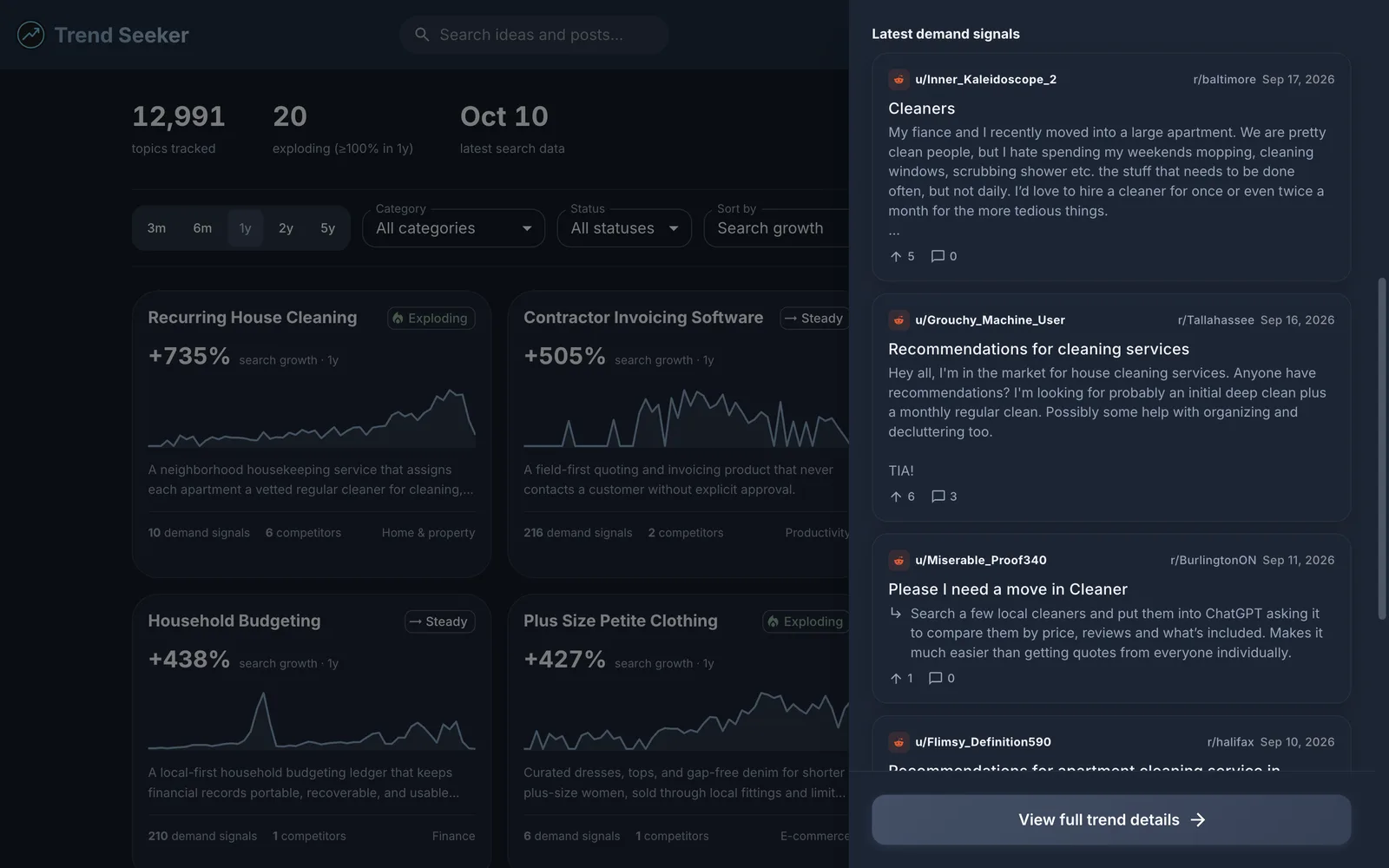Viewport: 1389px width, 868px height.
Task: Click the Home & property category label
Action: [x=429, y=533]
